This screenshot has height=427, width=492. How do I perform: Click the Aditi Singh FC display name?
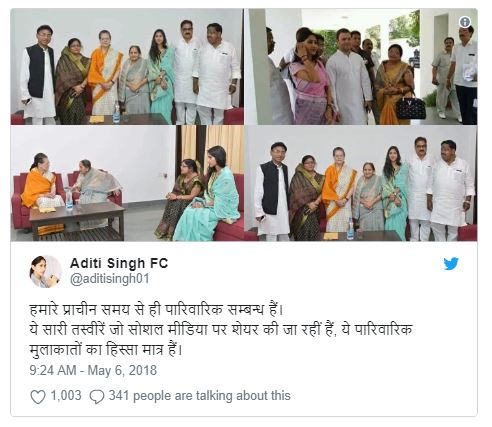pyautogui.click(x=119, y=263)
